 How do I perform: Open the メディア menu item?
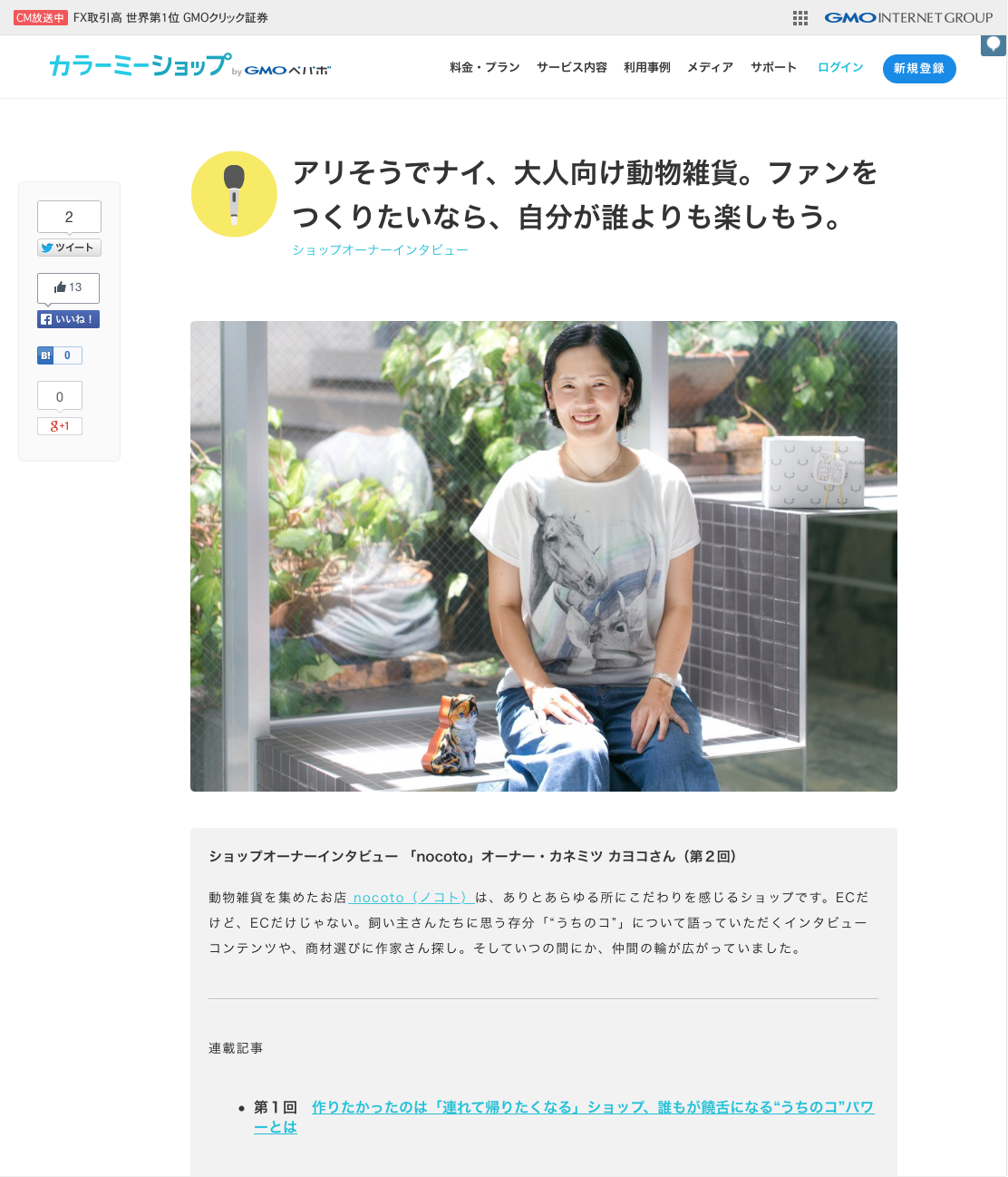pos(710,67)
